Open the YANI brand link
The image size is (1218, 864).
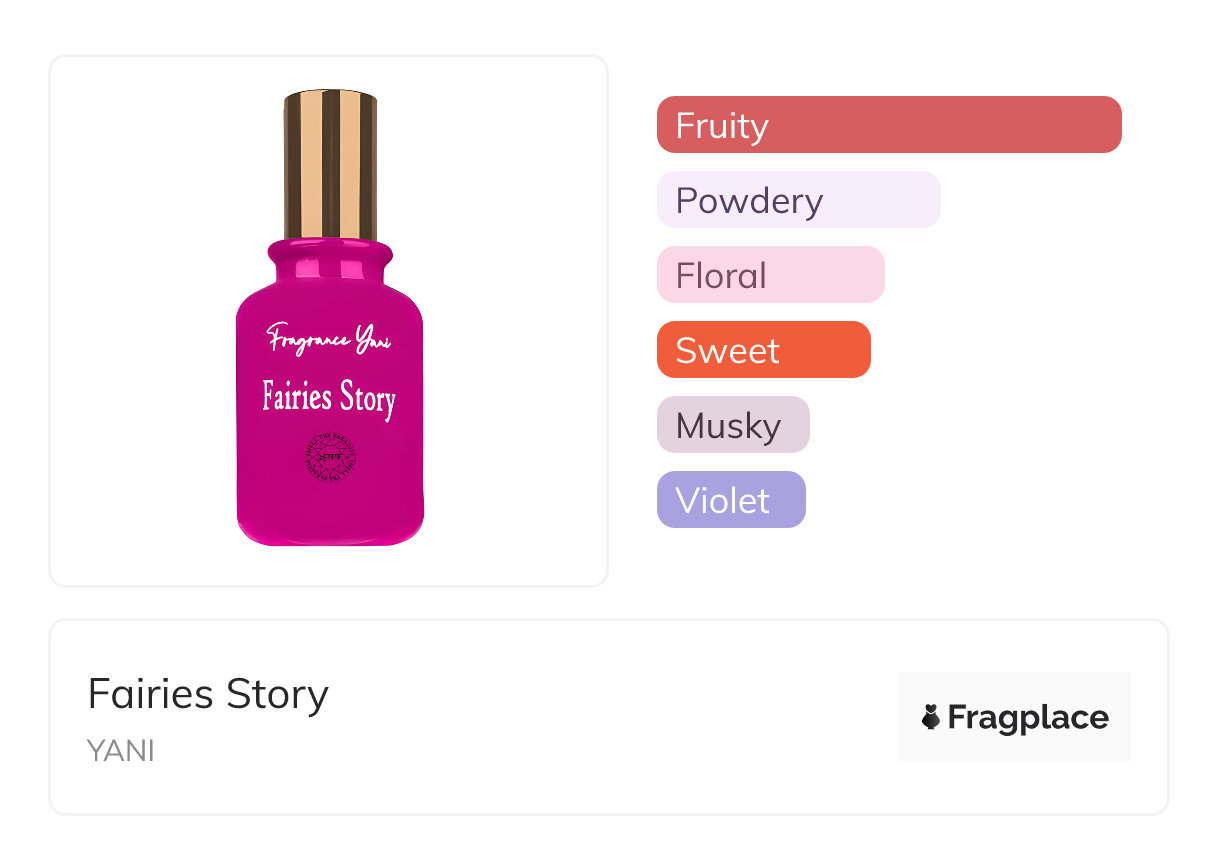point(121,751)
